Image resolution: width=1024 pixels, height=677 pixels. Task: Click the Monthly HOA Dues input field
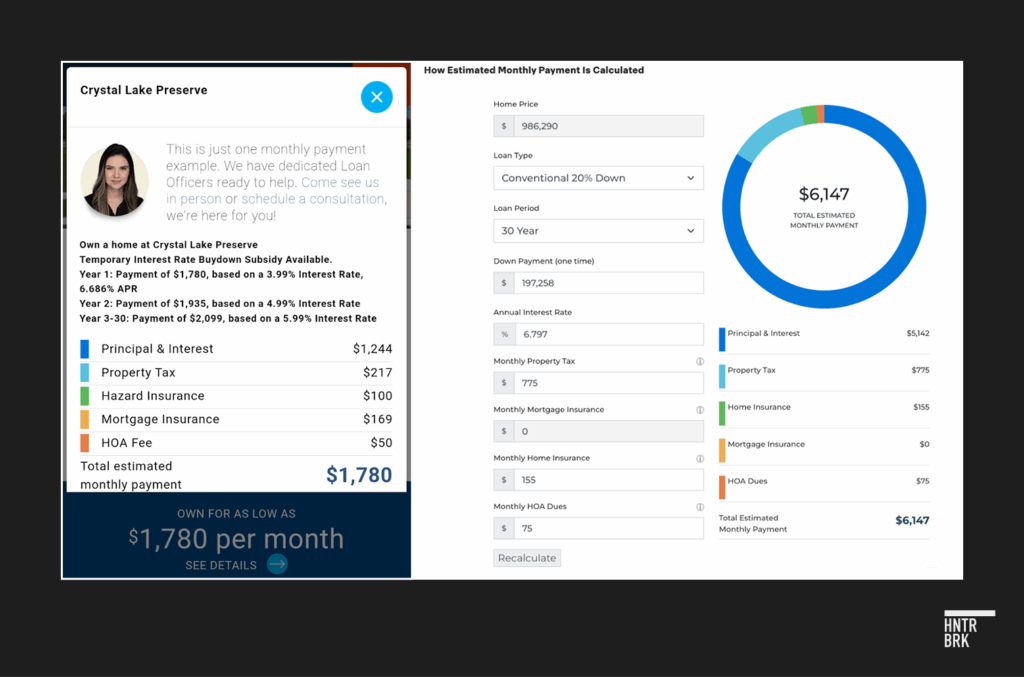607,529
